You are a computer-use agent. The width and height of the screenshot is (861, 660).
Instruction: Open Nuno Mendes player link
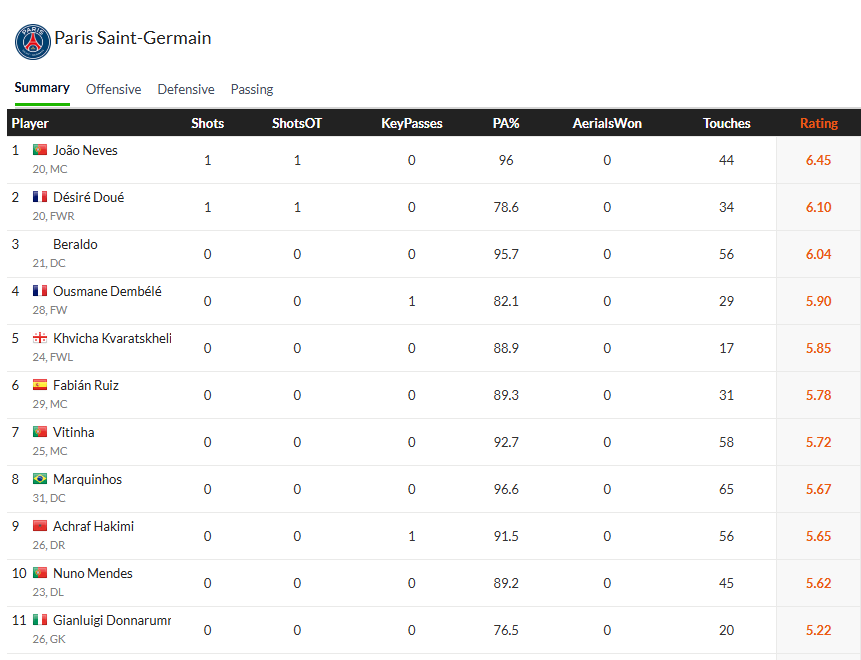pos(93,573)
